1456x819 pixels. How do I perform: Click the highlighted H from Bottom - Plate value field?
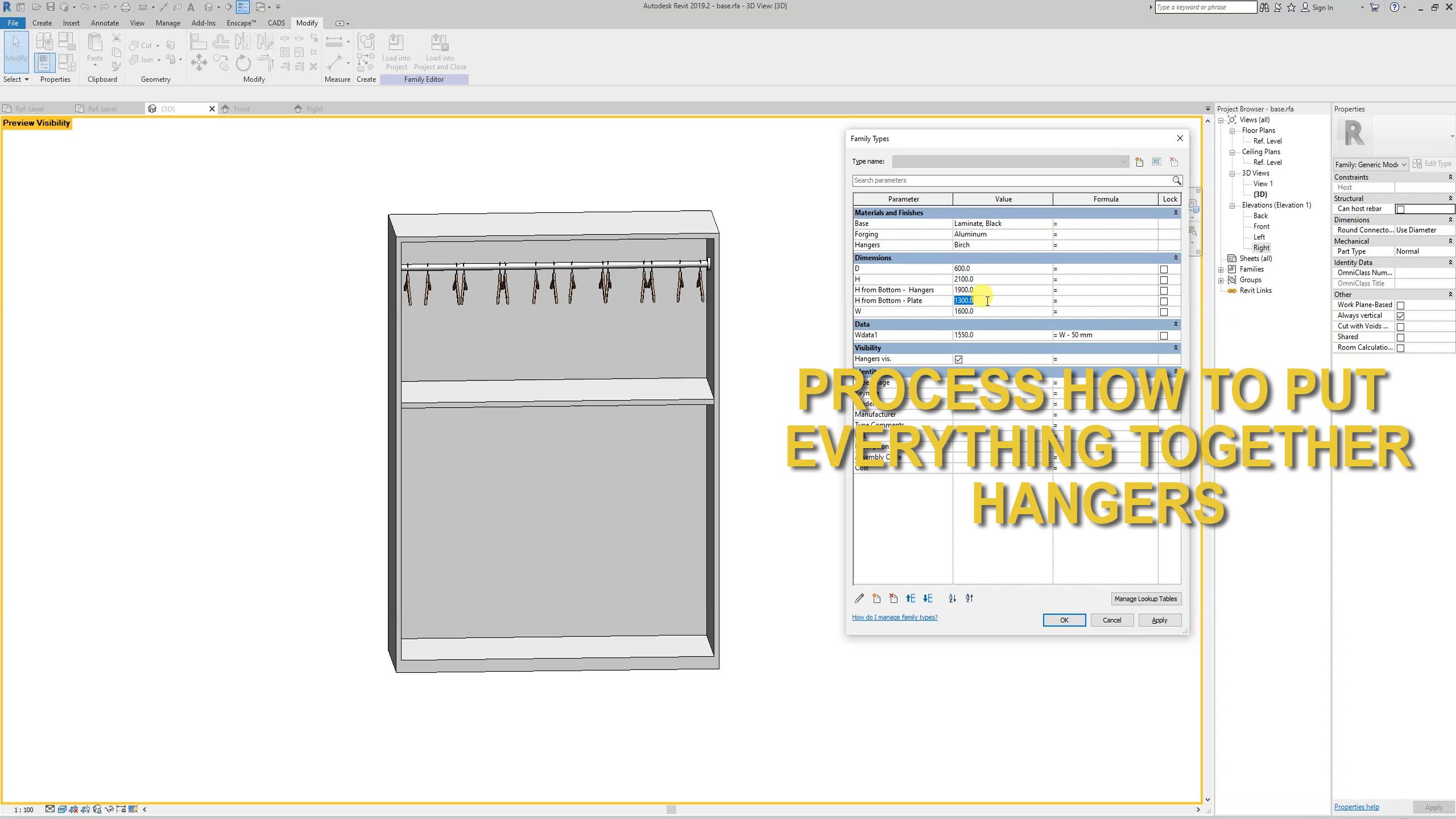964,300
